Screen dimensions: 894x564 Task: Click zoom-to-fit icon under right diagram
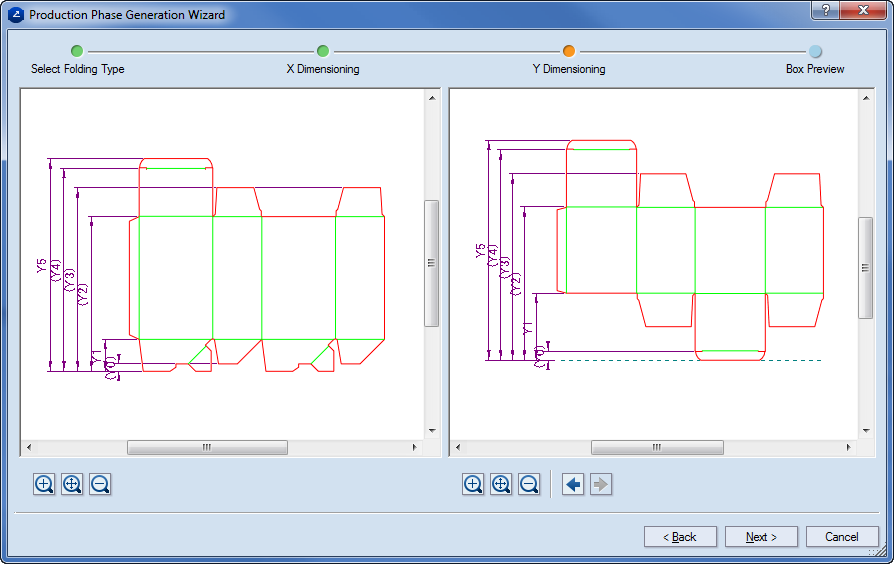tap(501, 485)
